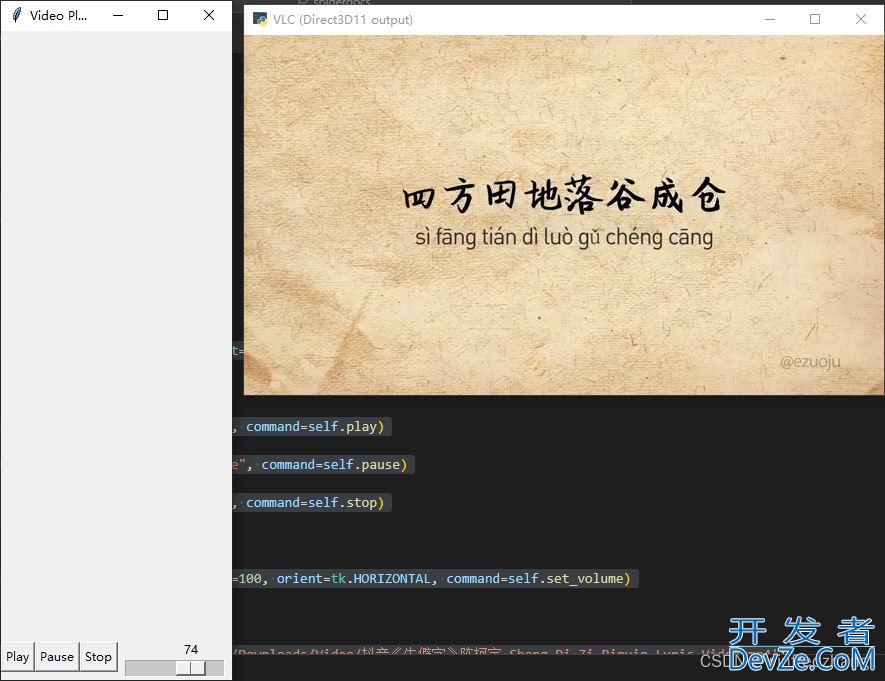This screenshot has height=681, width=885.
Task: Maximize the VLC Direct3D11 output window
Action: [x=815, y=19]
